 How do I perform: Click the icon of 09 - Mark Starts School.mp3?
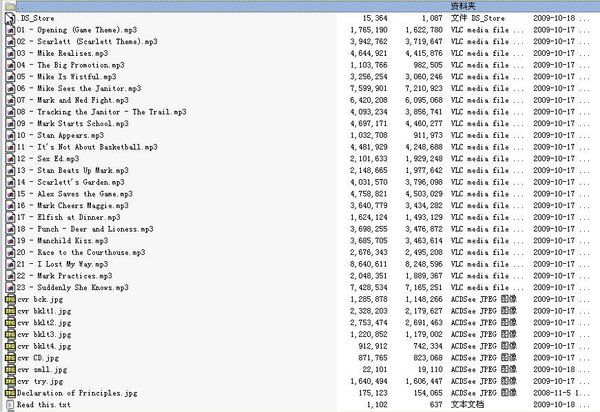(10, 124)
